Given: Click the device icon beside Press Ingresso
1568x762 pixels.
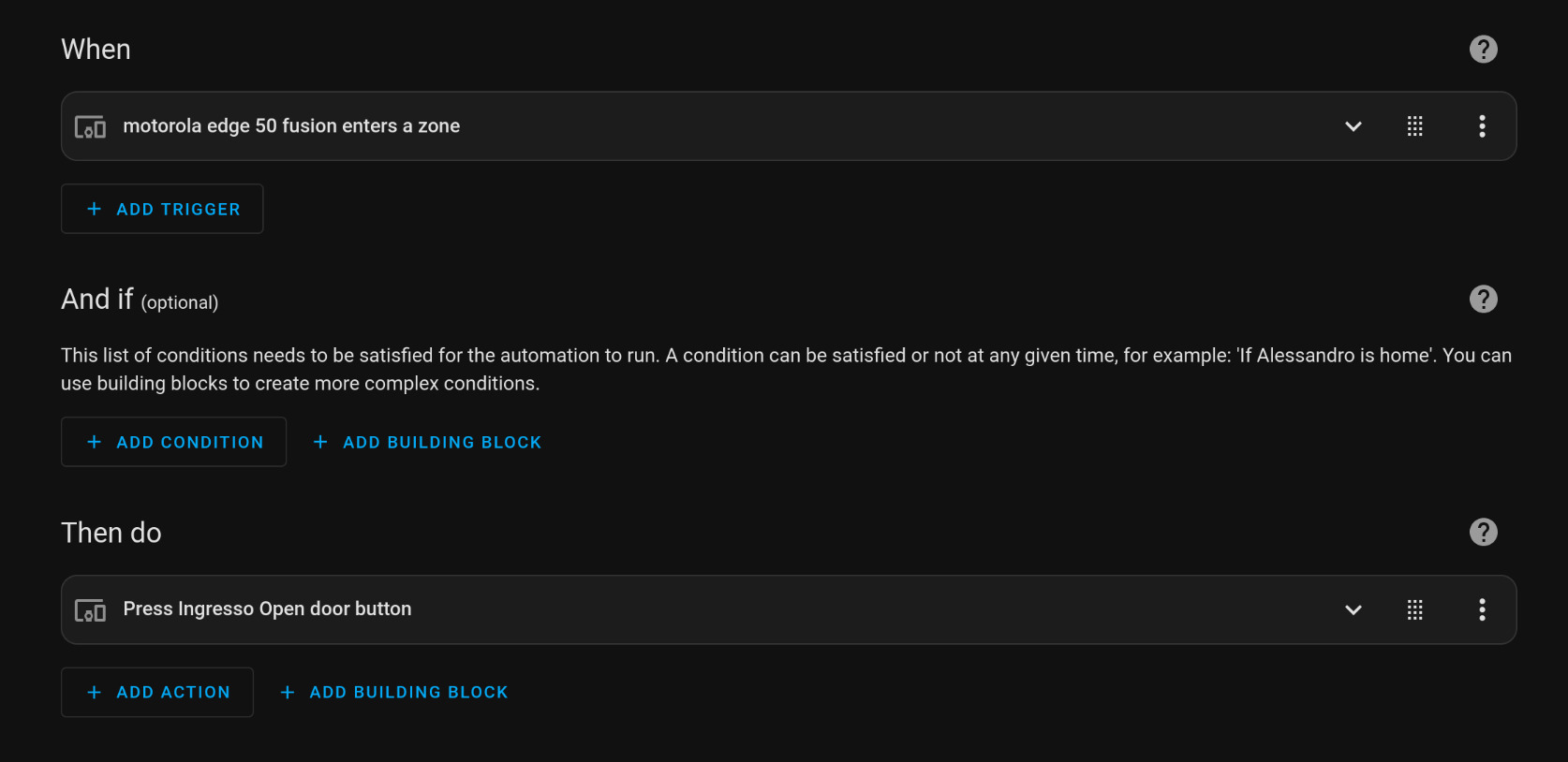Looking at the screenshot, I should [90, 609].
